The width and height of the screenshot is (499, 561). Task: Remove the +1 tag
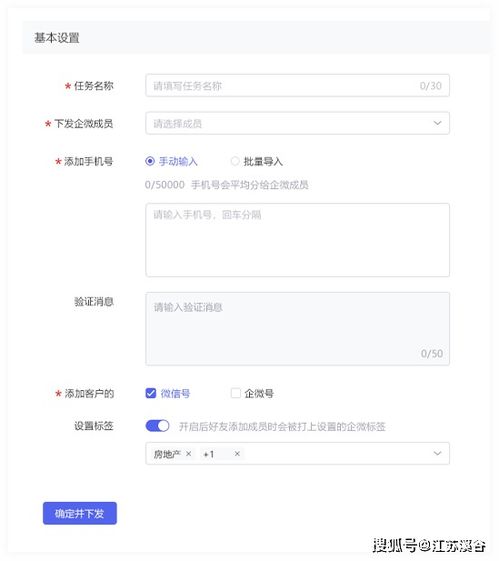237,454
